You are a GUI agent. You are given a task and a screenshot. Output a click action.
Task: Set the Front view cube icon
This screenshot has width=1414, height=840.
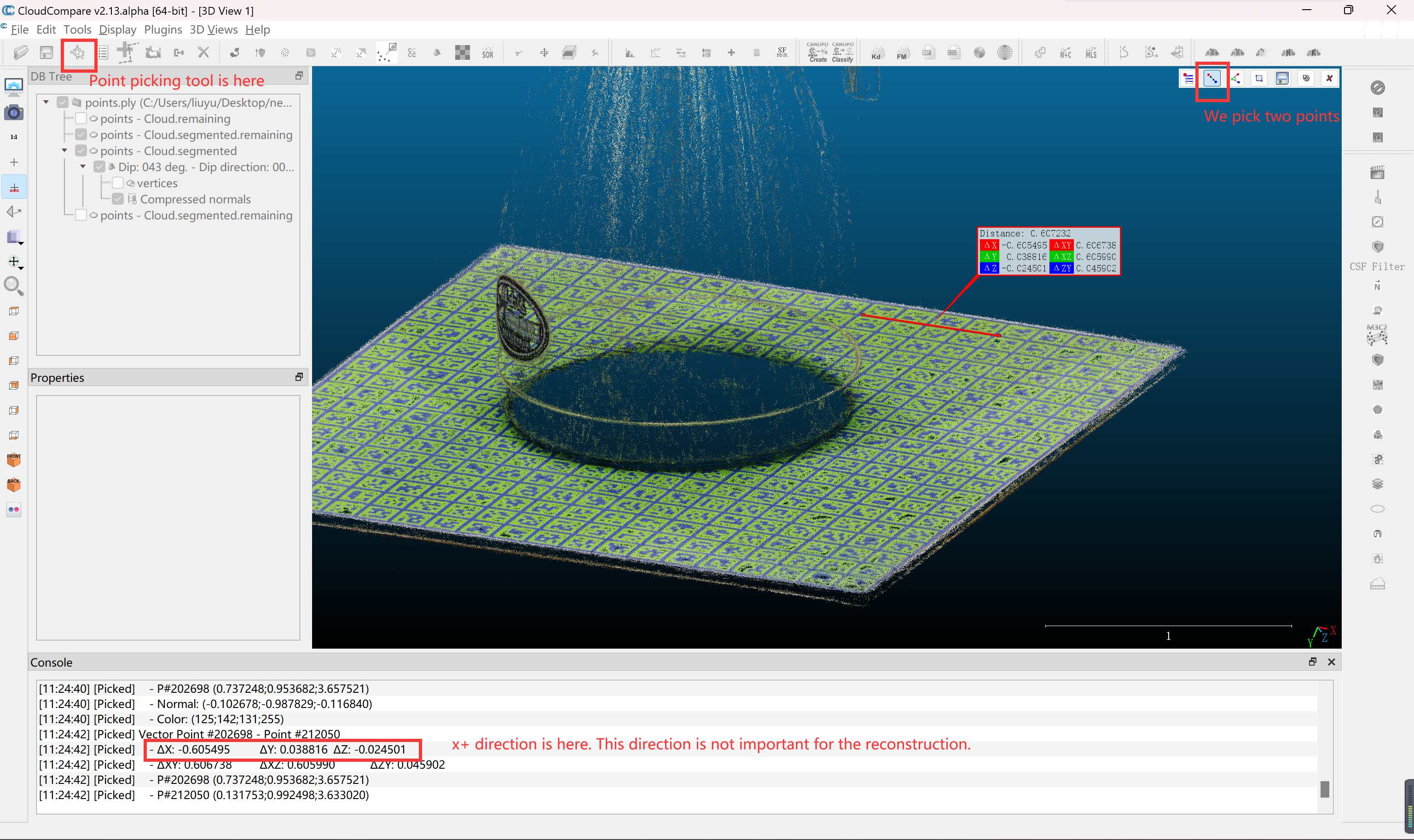(x=14, y=460)
